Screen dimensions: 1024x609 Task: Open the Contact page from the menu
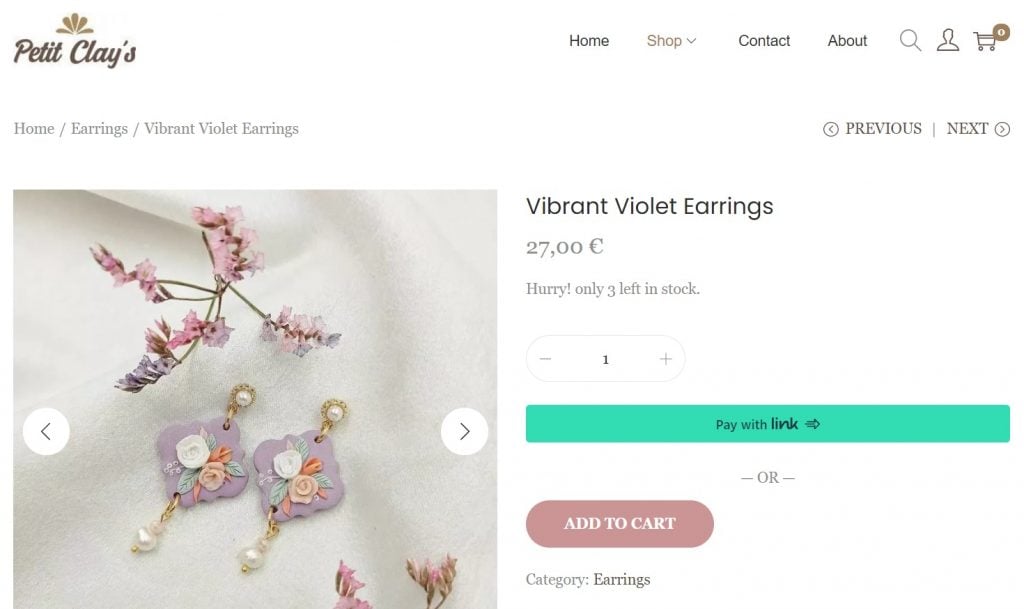point(764,41)
